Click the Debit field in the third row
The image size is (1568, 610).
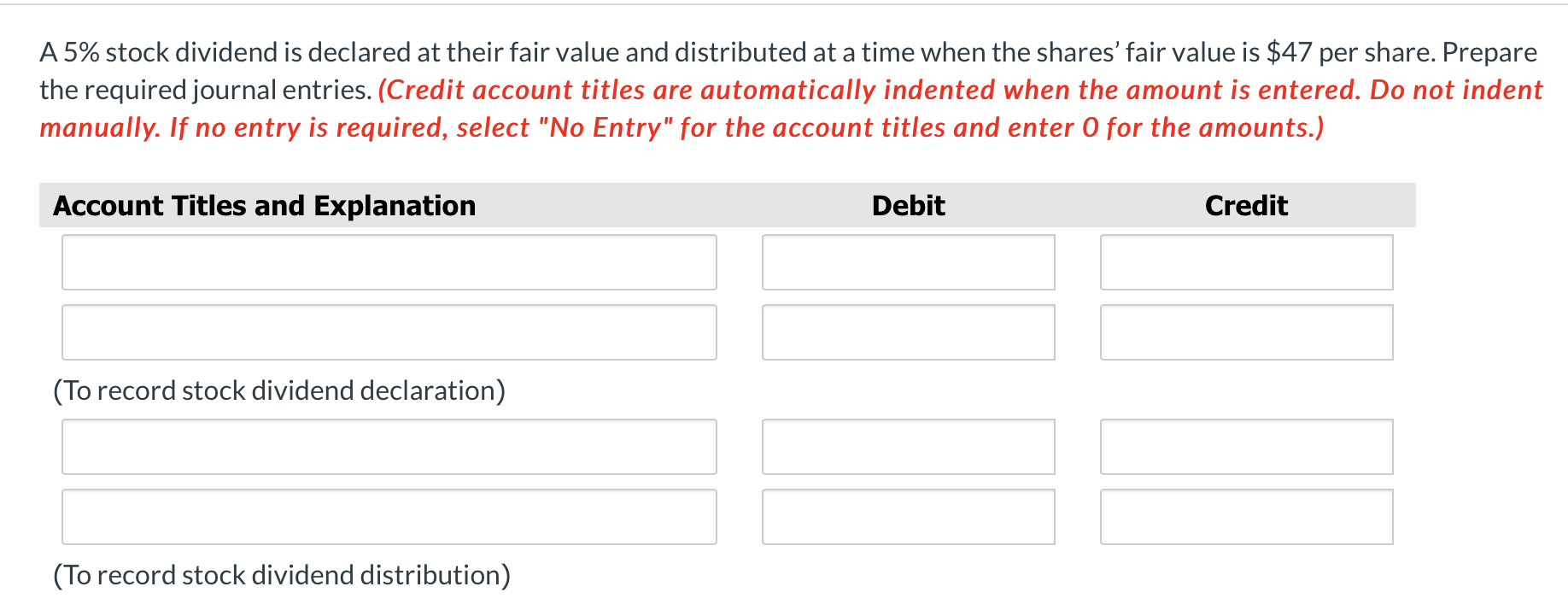pyautogui.click(x=908, y=447)
